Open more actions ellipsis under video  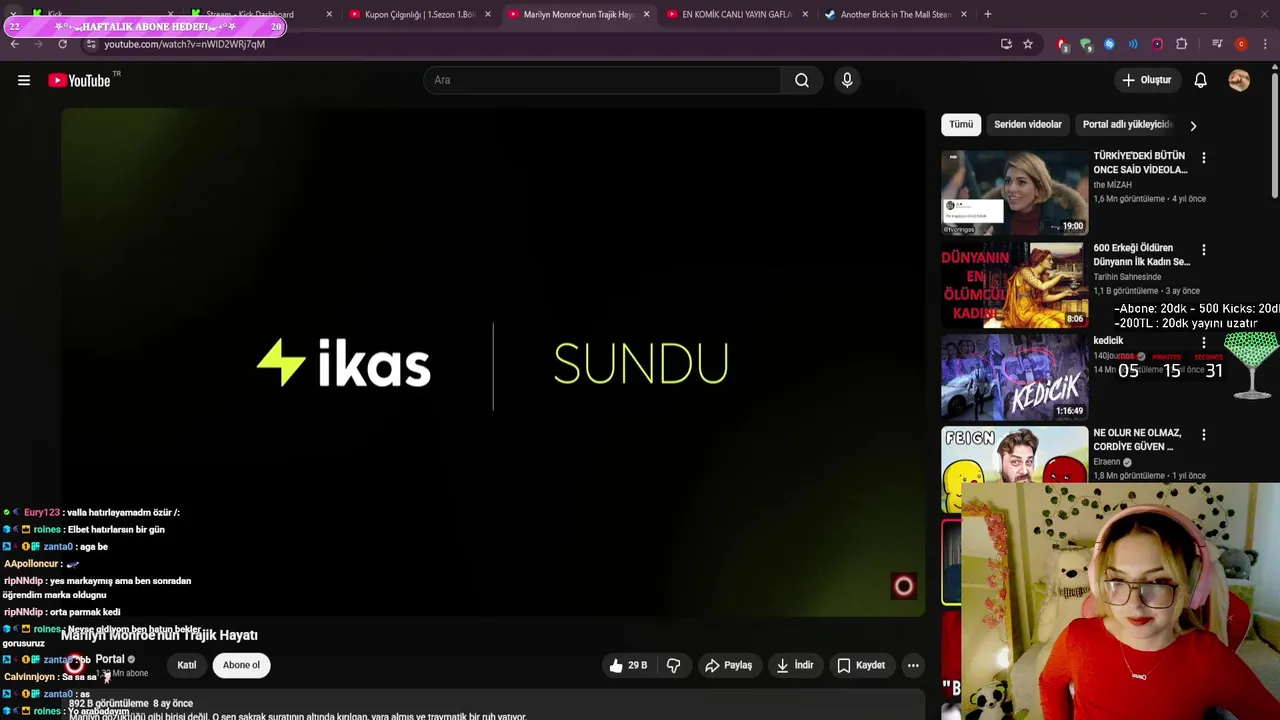(913, 665)
